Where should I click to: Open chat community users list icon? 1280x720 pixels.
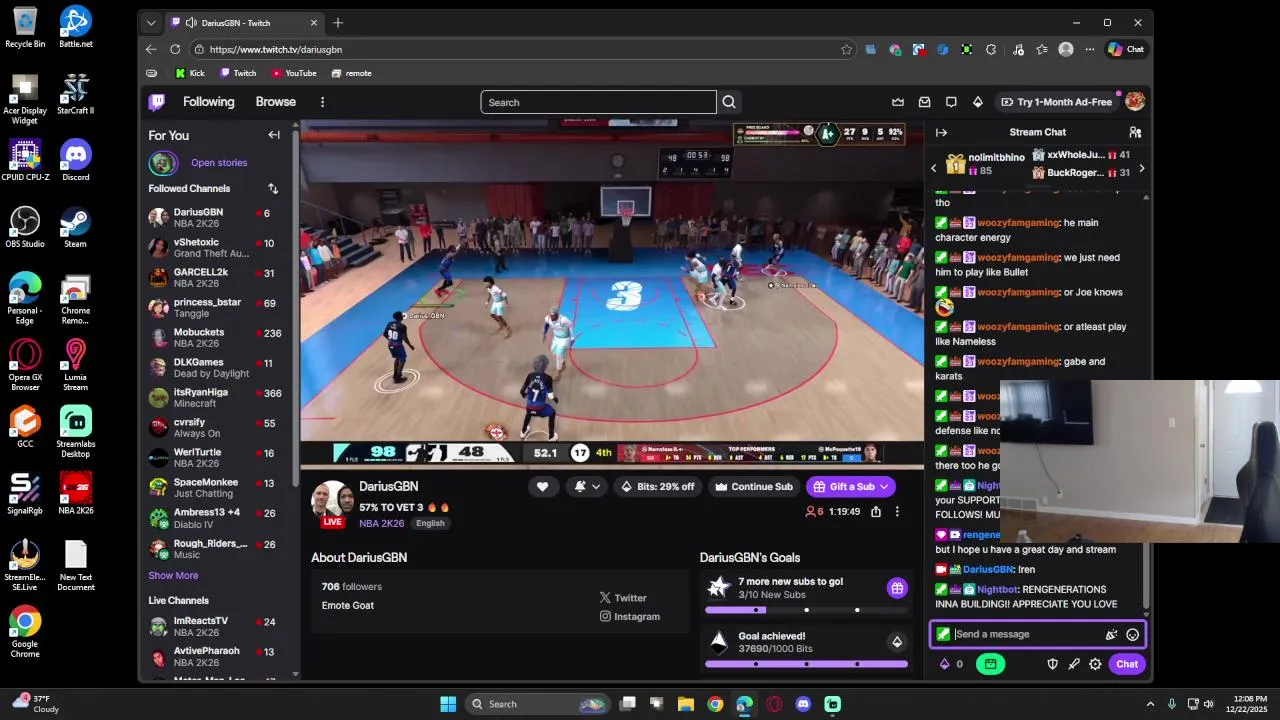[1135, 132]
